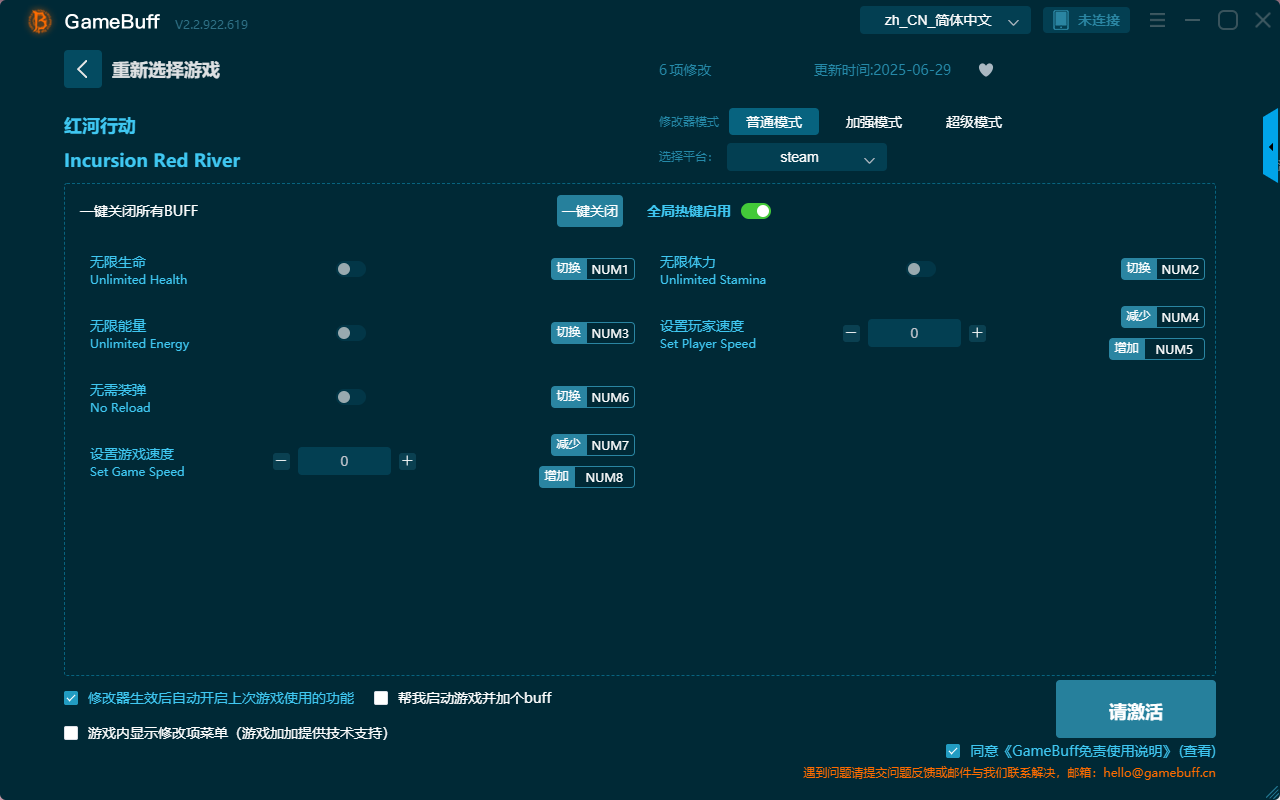
Task: Increase player speed with the plus button
Action: [977, 332]
